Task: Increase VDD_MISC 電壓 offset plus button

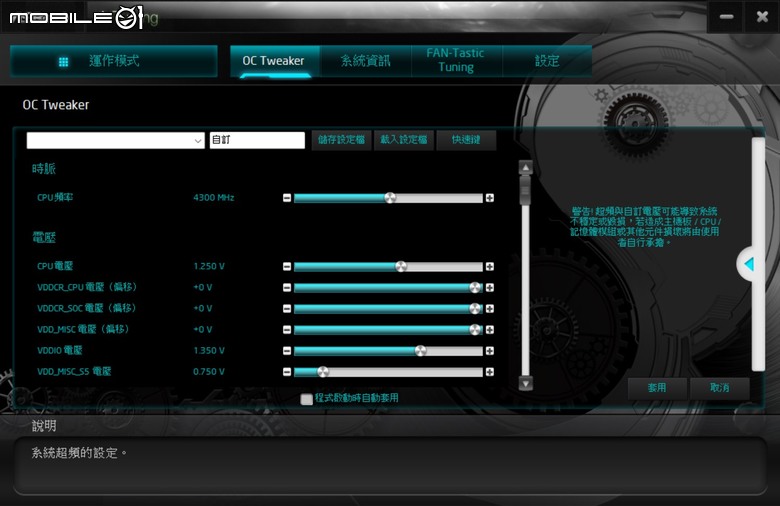Action: (490, 329)
